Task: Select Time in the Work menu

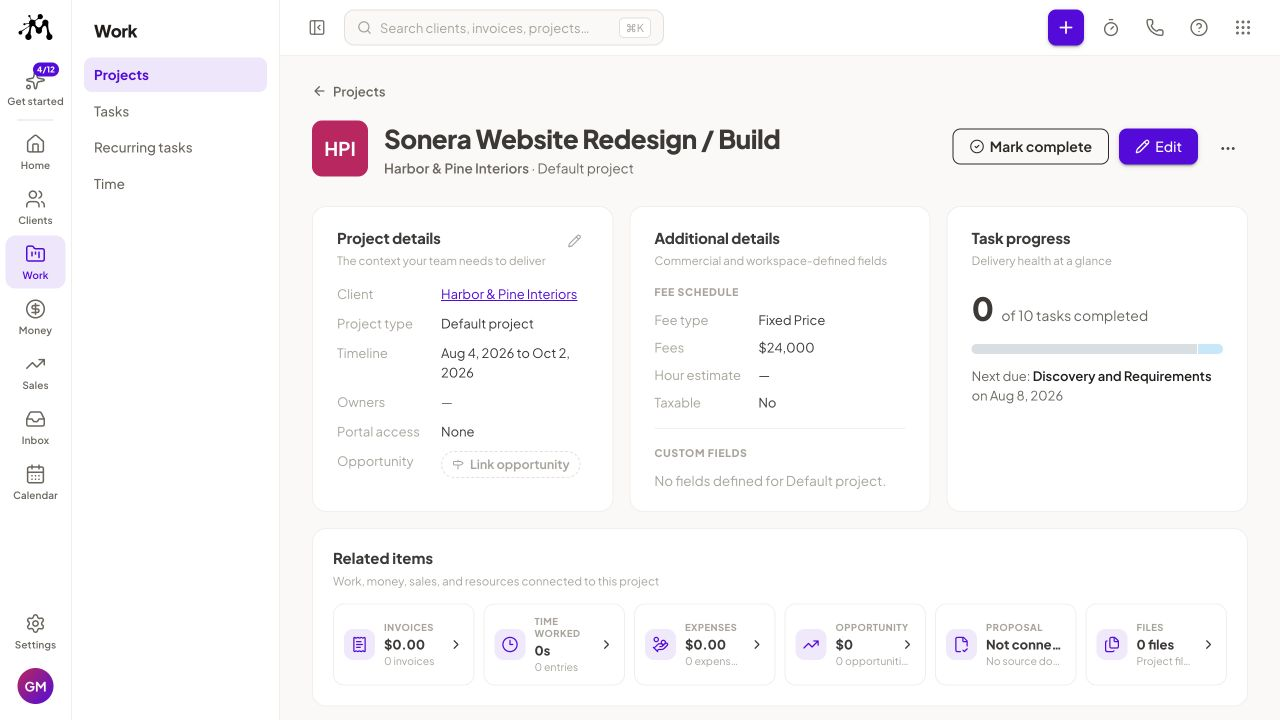Action: (175, 184)
